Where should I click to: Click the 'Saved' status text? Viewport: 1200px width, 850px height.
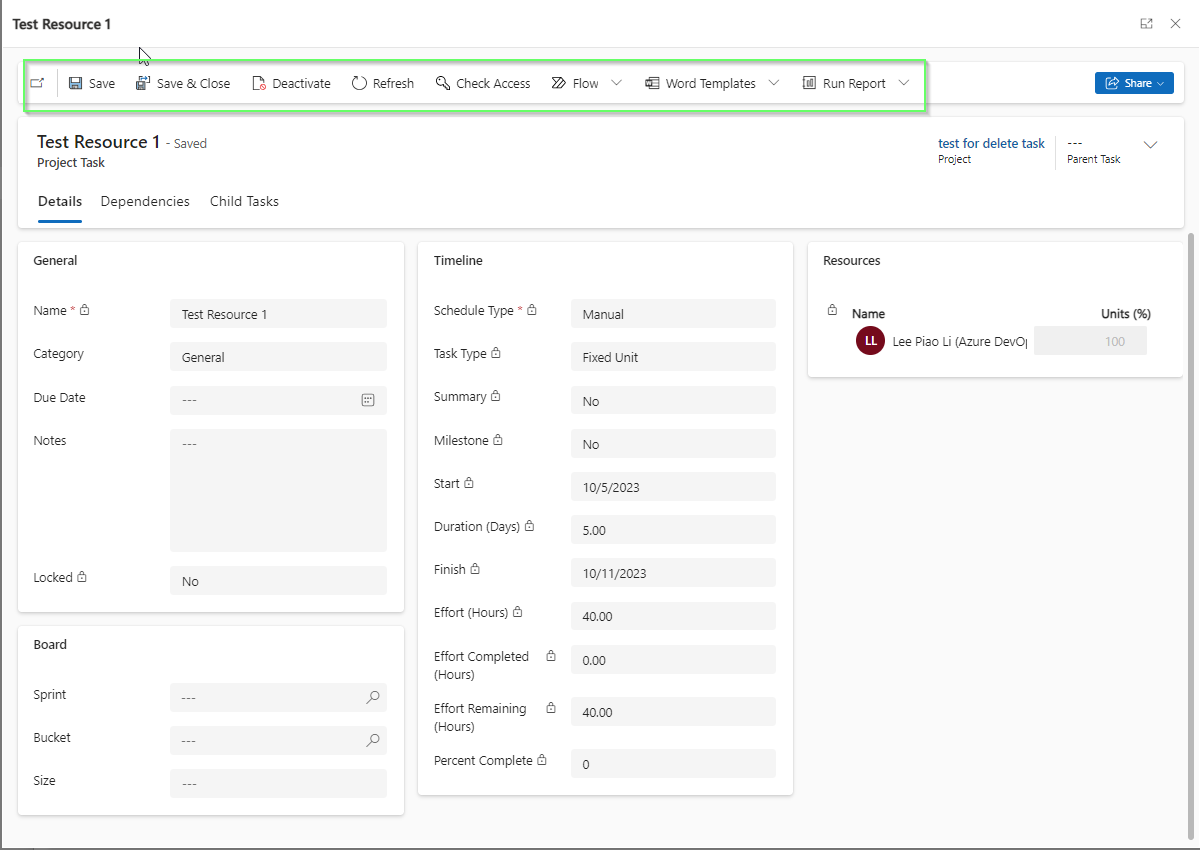[190, 144]
